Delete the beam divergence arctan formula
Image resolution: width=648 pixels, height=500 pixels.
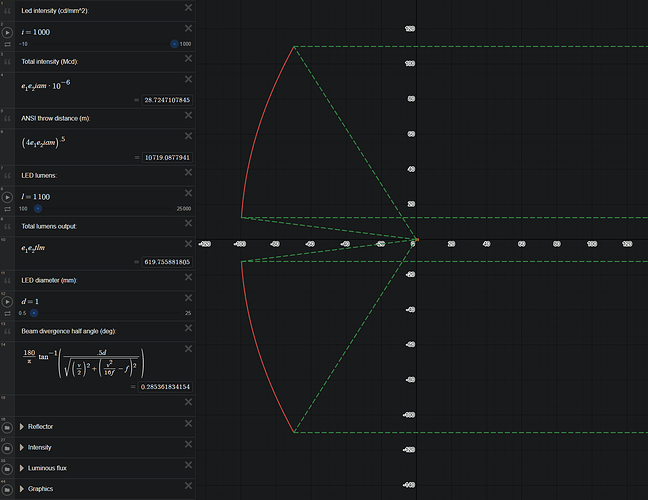(188, 349)
